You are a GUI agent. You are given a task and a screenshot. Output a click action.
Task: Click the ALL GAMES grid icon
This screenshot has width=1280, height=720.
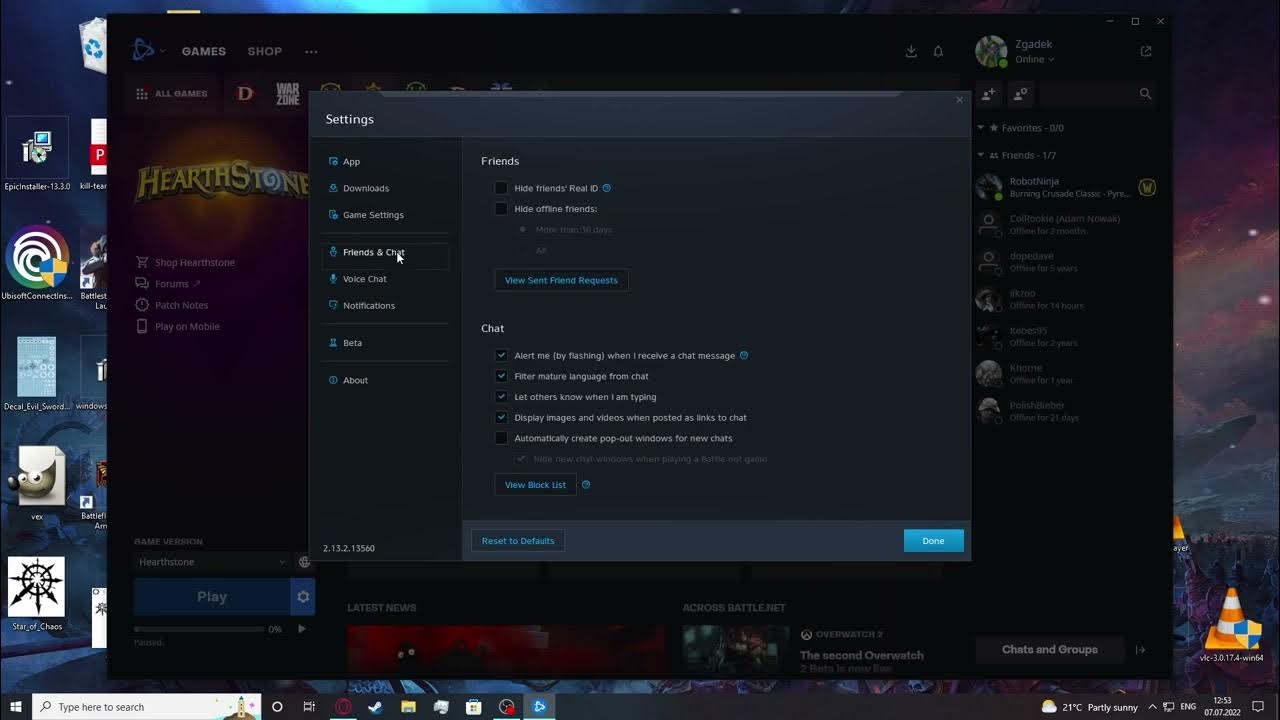[142, 94]
